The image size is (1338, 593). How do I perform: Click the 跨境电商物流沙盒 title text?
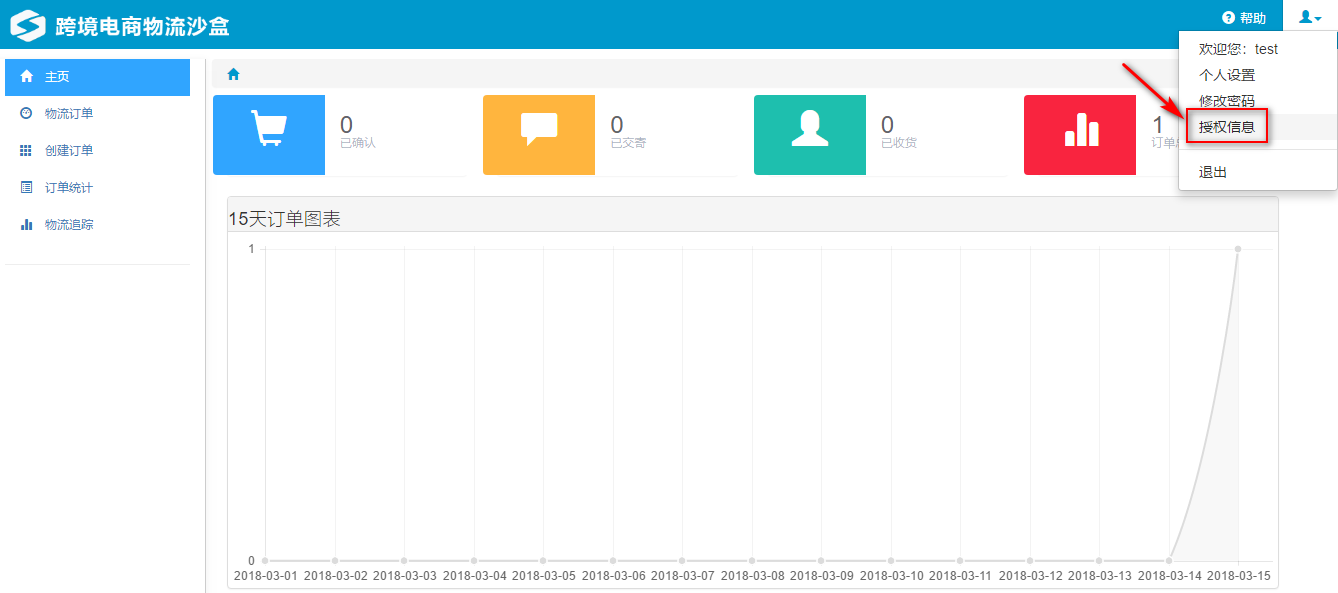point(142,26)
